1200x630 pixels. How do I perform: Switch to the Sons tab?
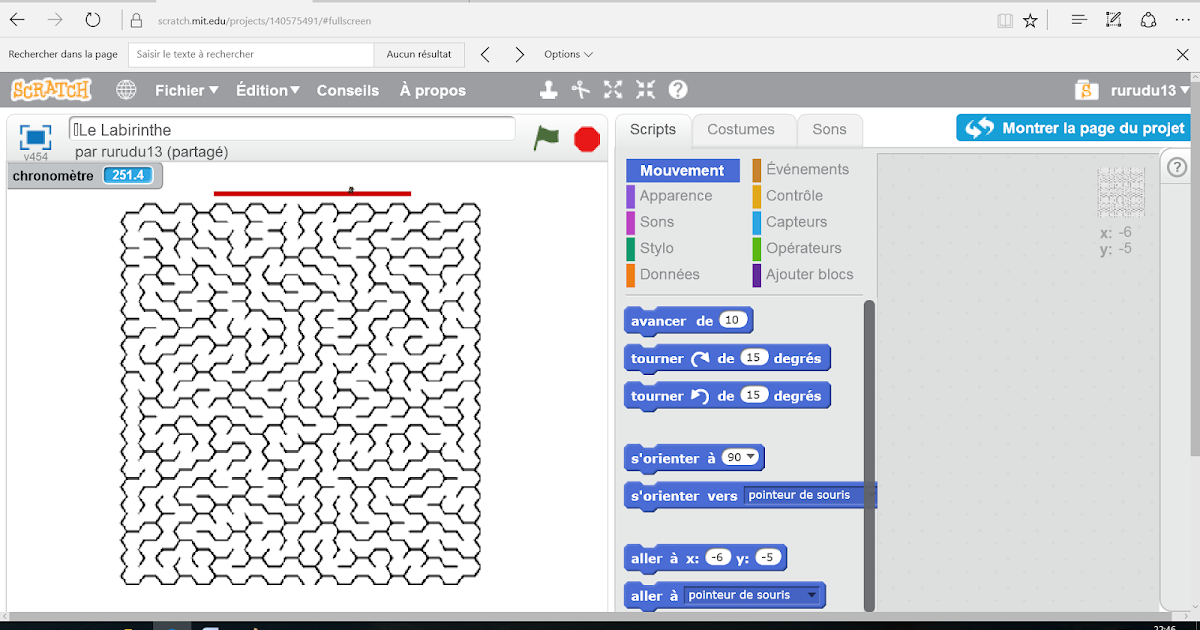[829, 129]
